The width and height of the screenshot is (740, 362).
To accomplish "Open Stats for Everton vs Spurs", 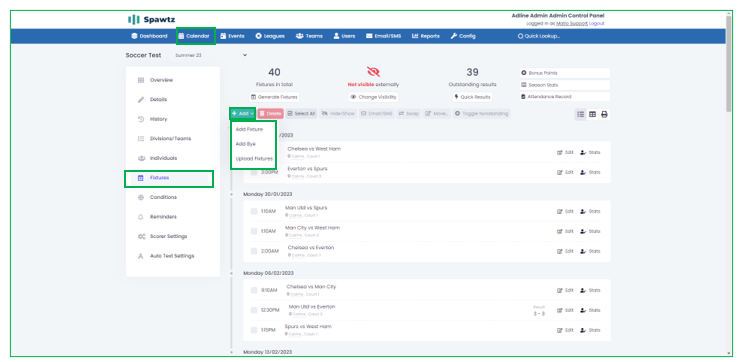I will [590, 172].
